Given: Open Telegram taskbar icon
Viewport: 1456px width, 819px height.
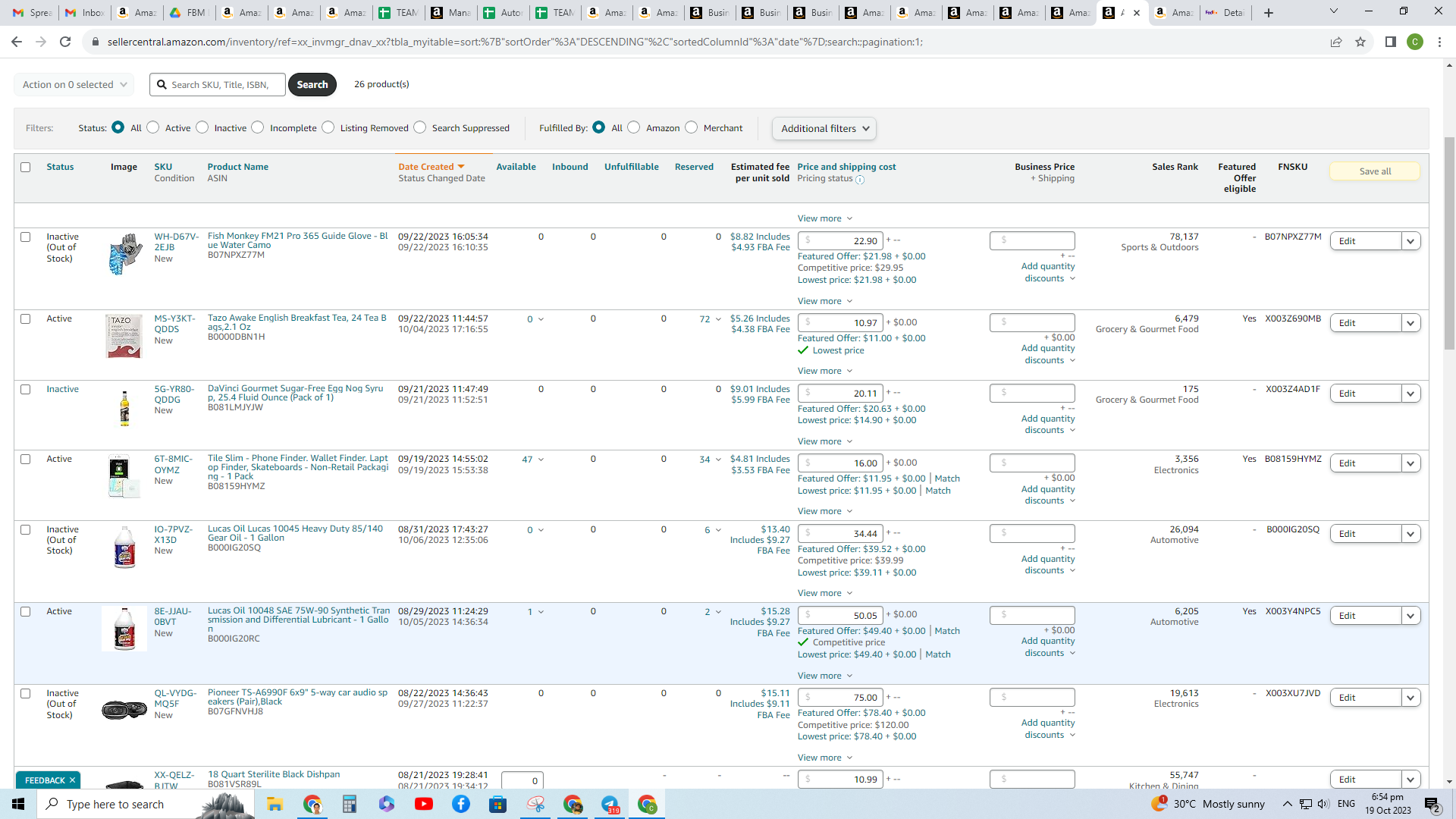Looking at the screenshot, I should tap(610, 804).
